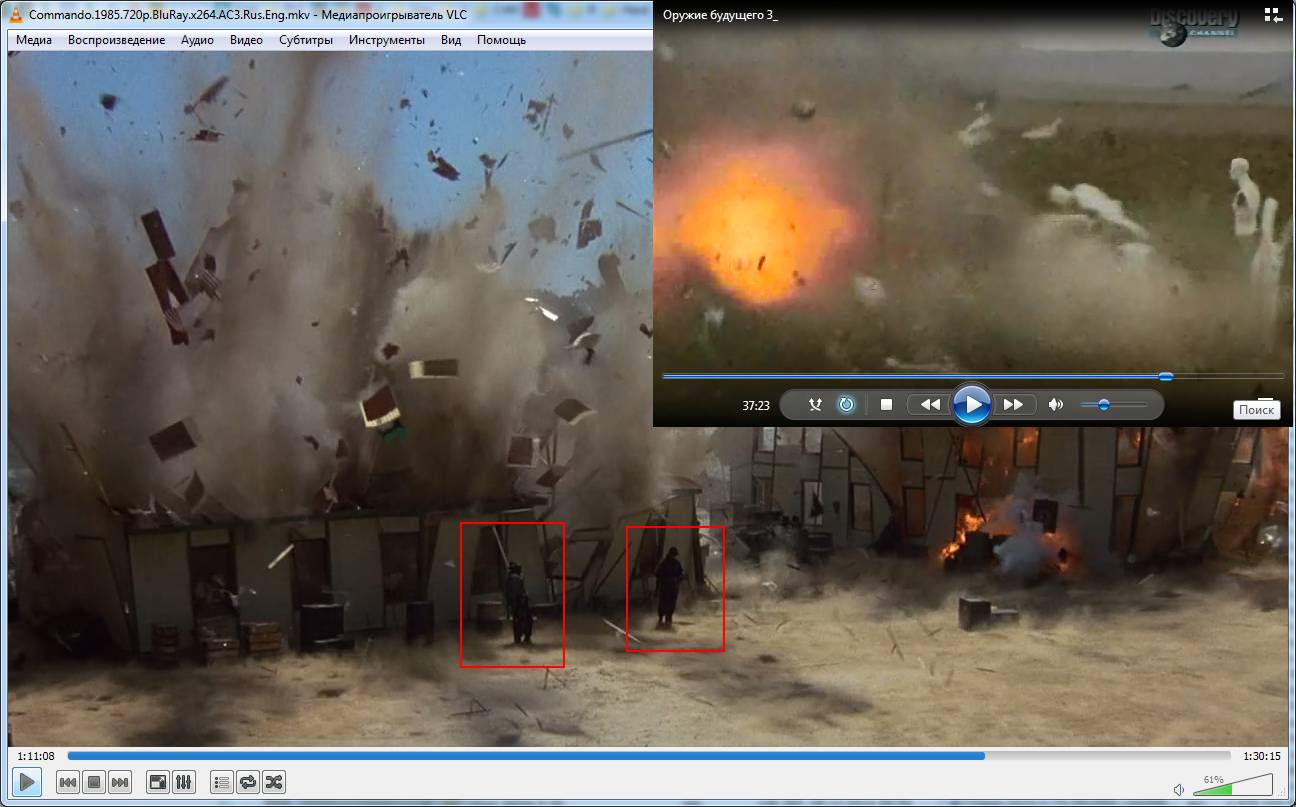
Task: Stop playback in the VLC player
Action: (x=94, y=782)
